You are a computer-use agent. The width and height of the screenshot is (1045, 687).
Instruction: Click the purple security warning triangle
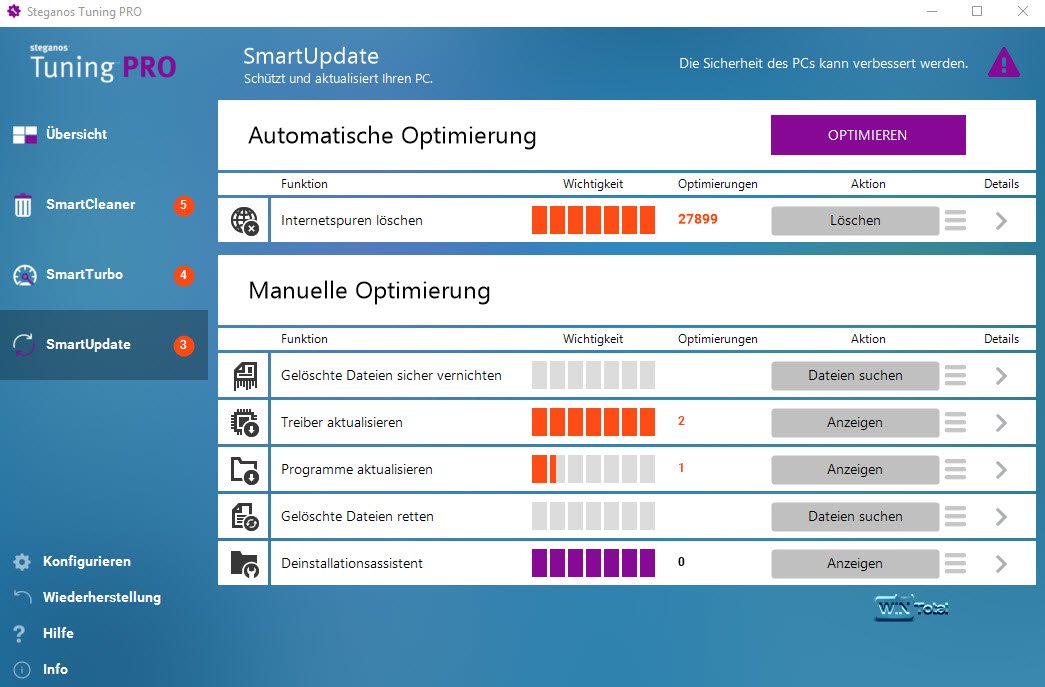(x=1004, y=63)
